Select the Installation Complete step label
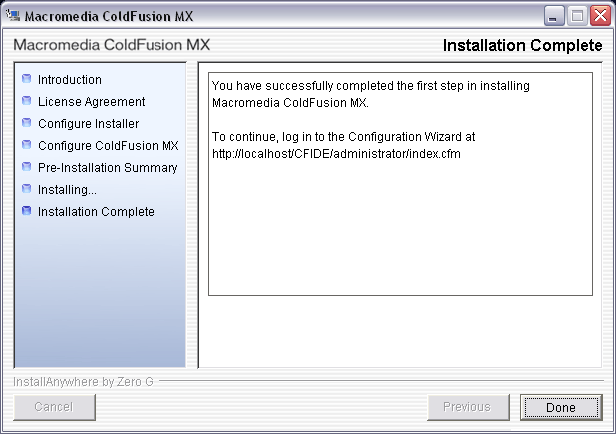 (96, 212)
